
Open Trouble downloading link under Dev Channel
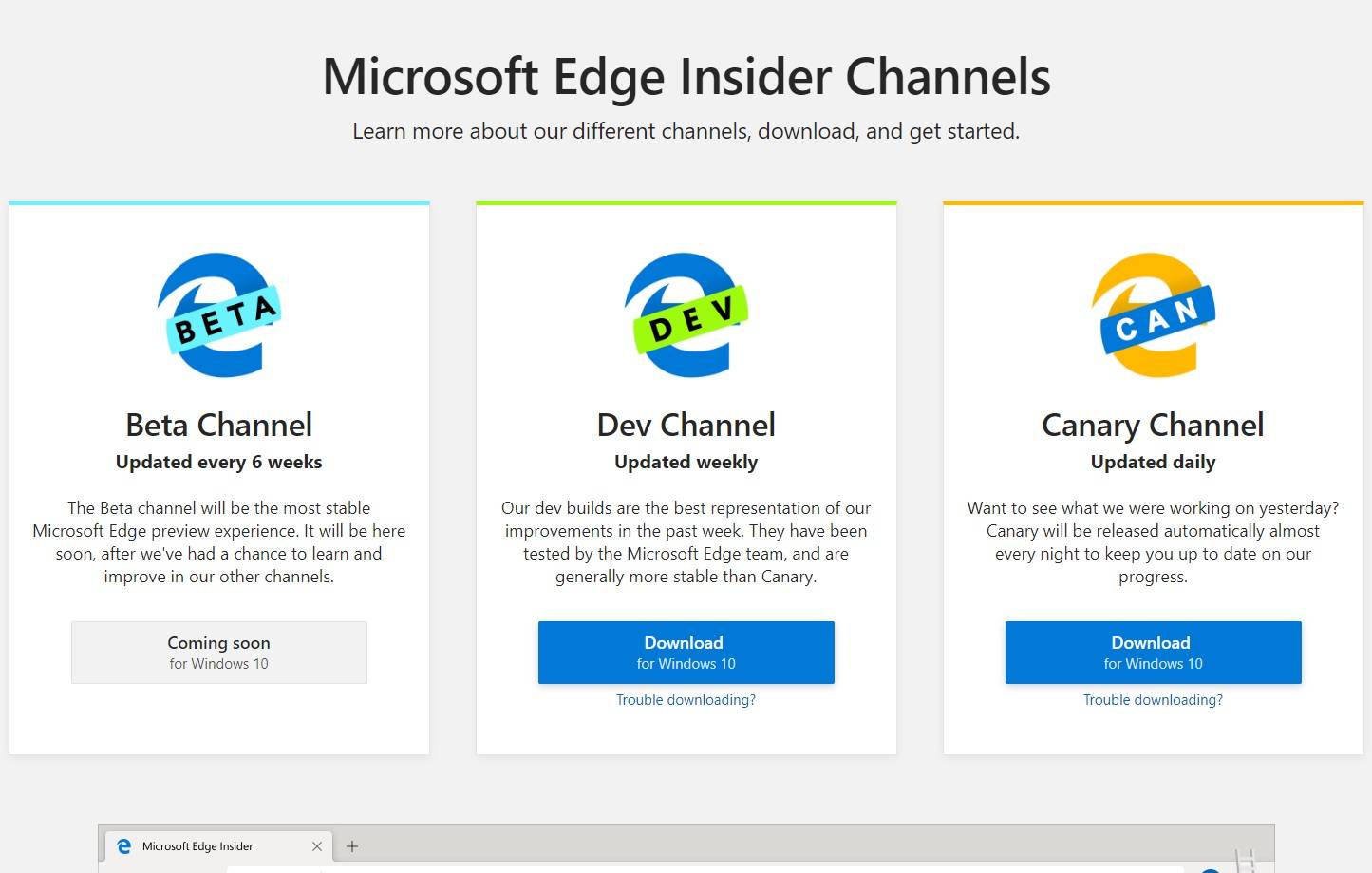point(686,700)
